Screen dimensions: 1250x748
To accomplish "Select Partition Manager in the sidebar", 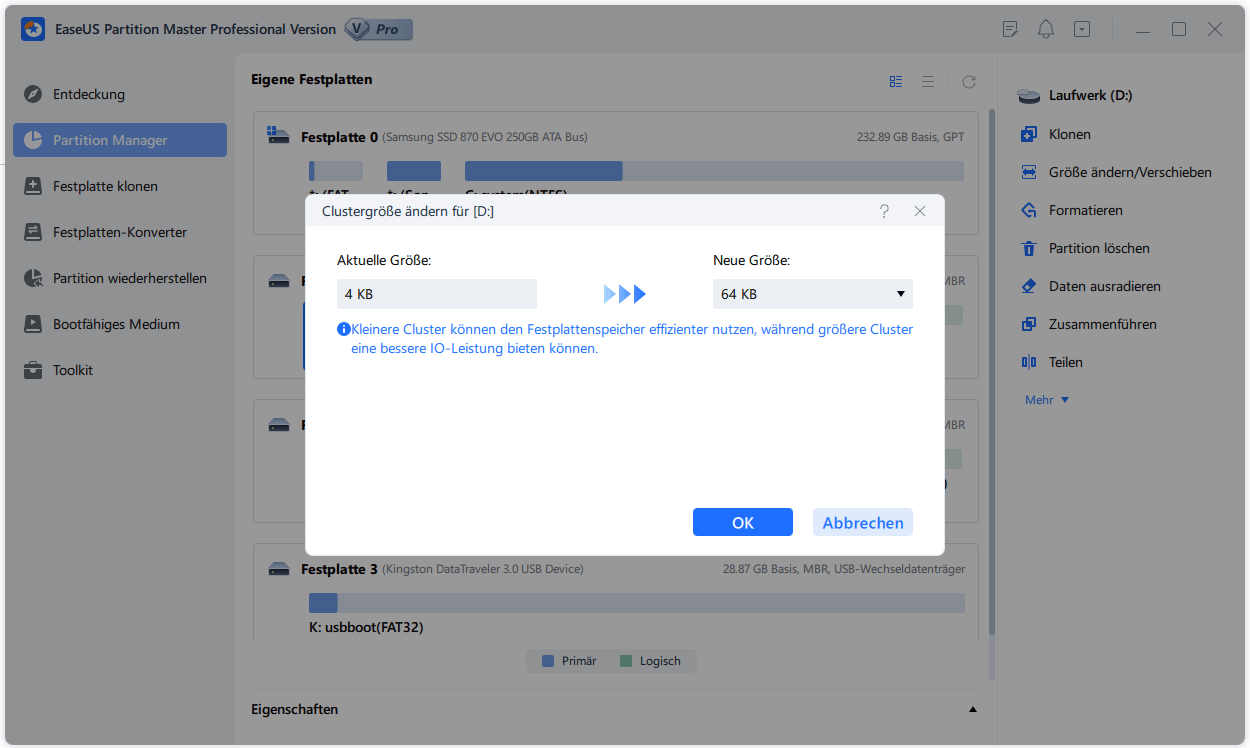I will click(120, 140).
